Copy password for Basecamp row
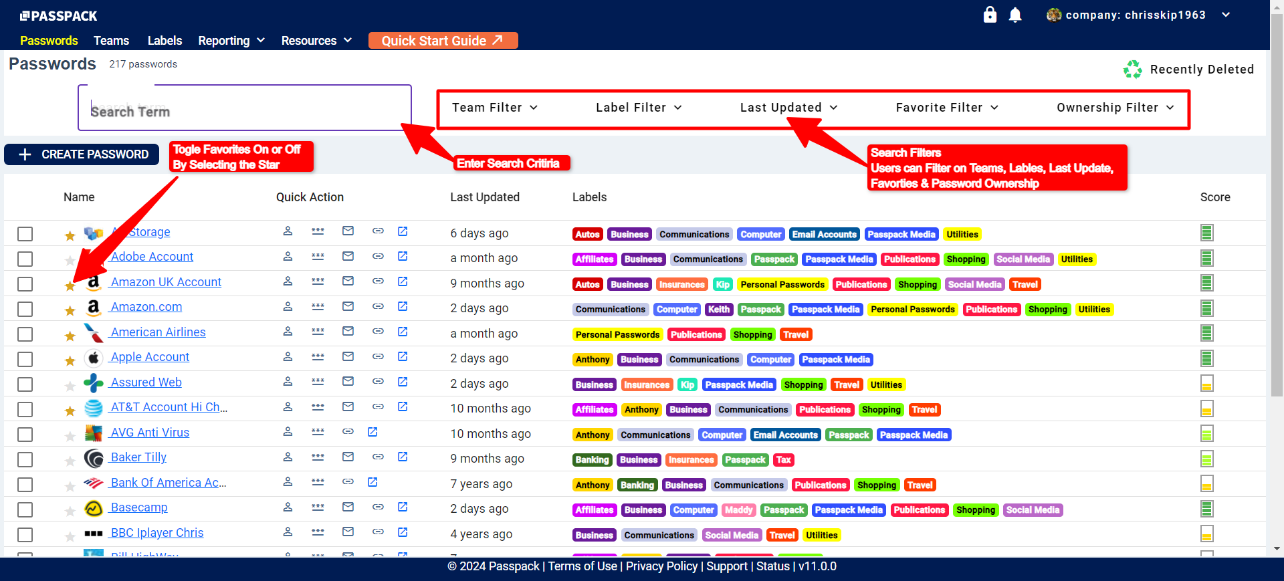 point(318,506)
